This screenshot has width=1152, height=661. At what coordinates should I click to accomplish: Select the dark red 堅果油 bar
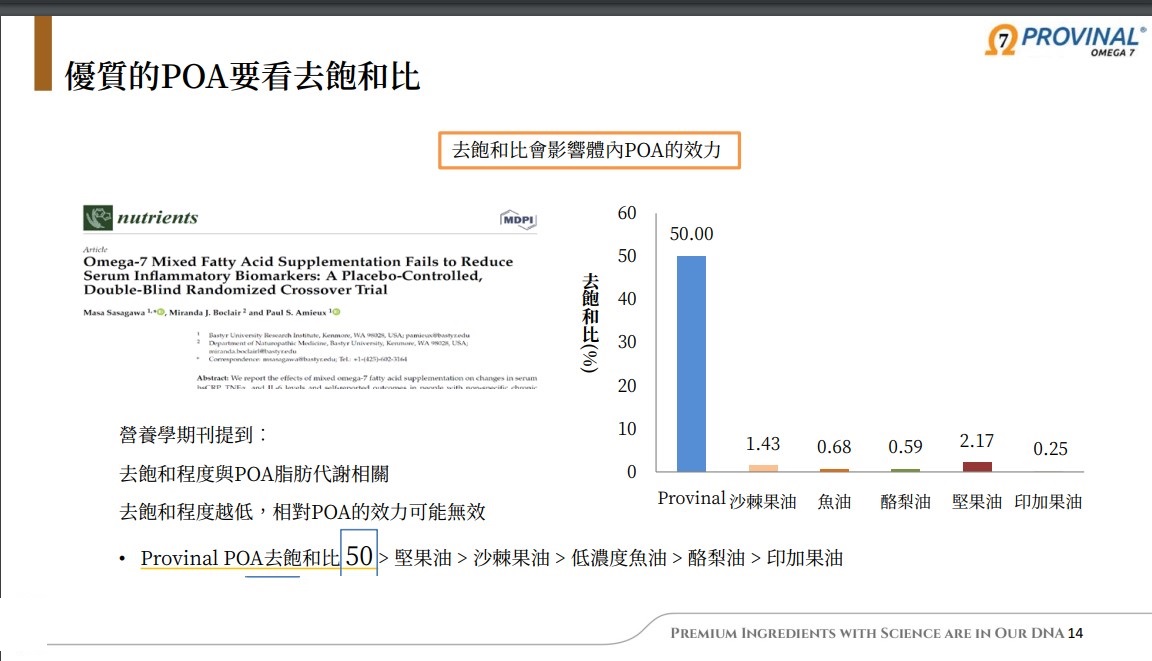point(977,466)
